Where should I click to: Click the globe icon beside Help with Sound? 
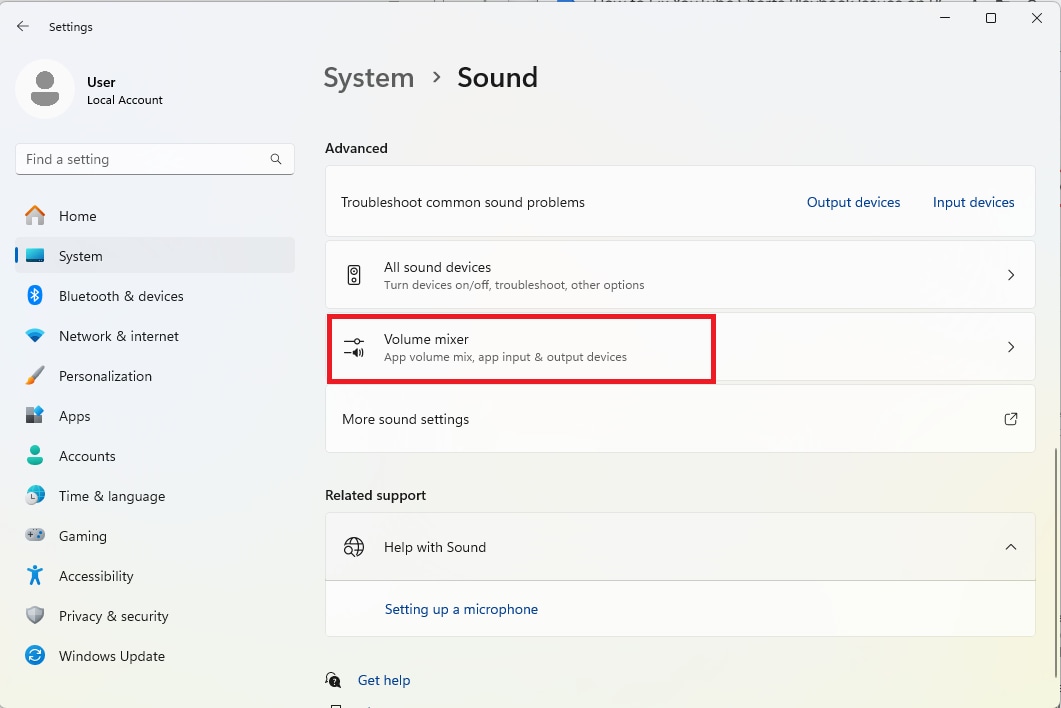pyautogui.click(x=354, y=547)
